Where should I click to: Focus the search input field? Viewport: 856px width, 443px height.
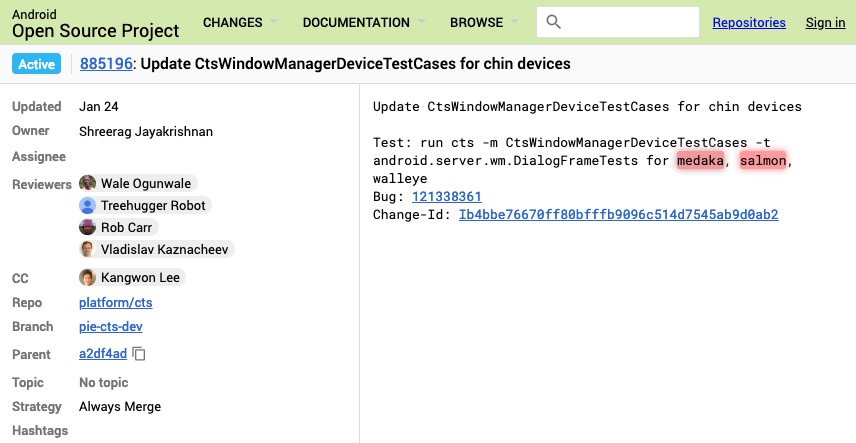pyautogui.click(x=630, y=22)
